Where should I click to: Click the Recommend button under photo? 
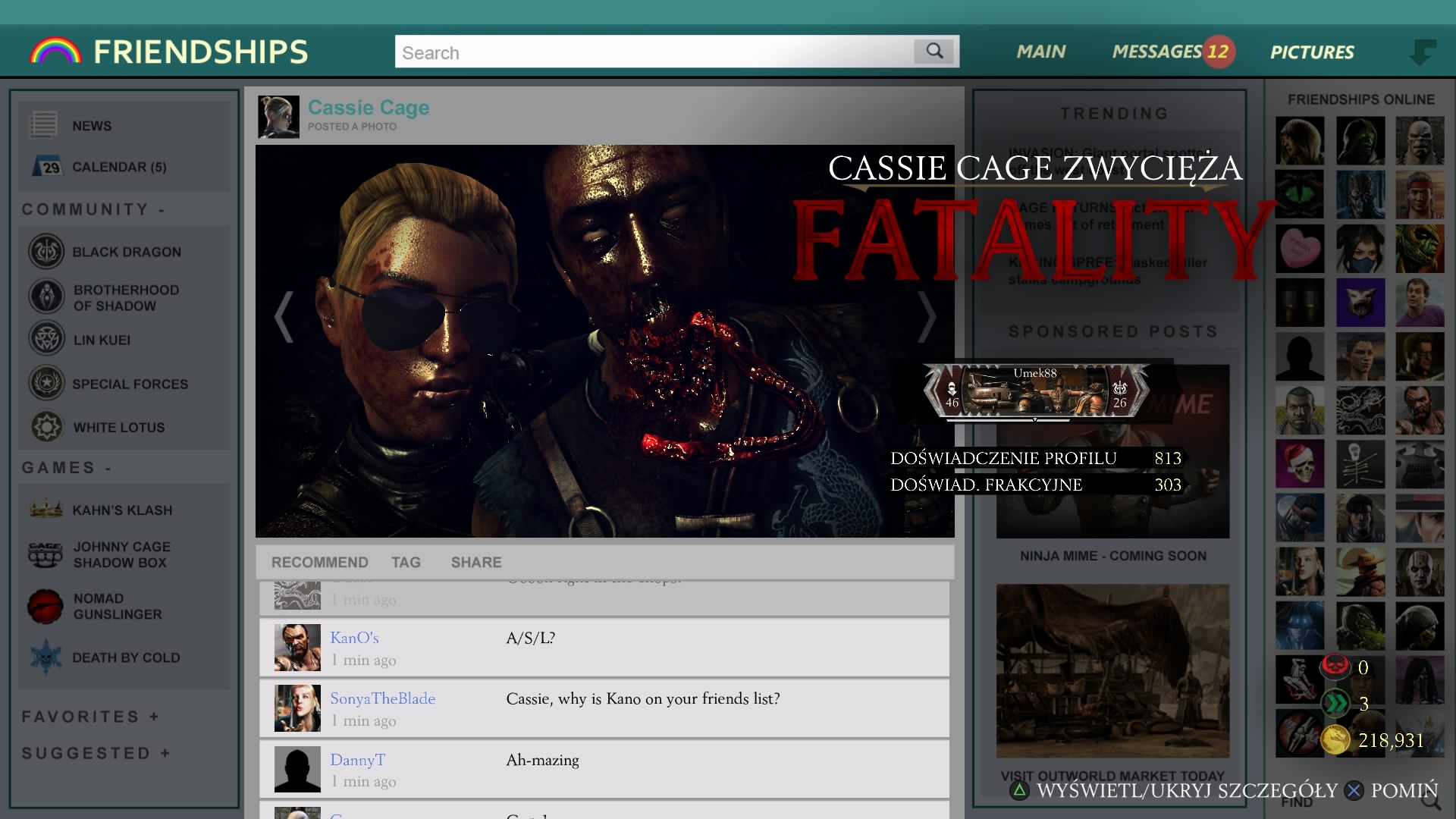point(319,562)
